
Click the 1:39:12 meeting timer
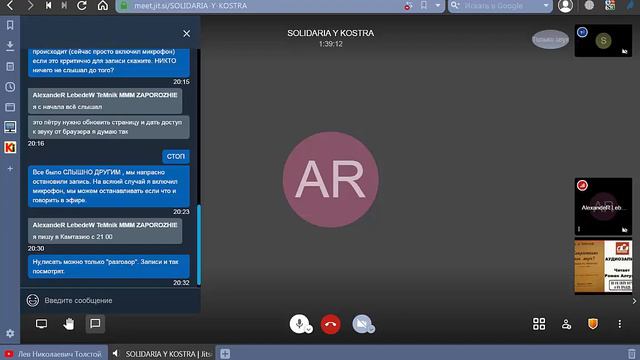pos(331,44)
